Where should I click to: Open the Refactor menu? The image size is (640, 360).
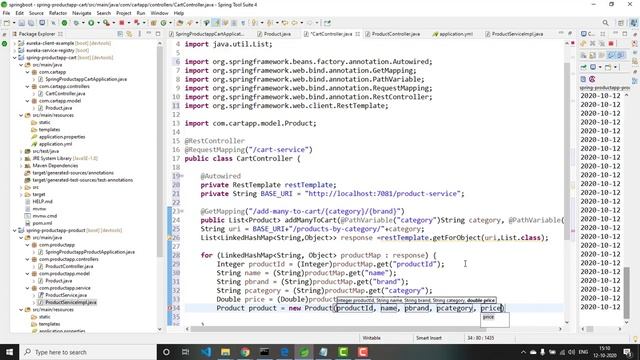pyautogui.click(x=58, y=13)
